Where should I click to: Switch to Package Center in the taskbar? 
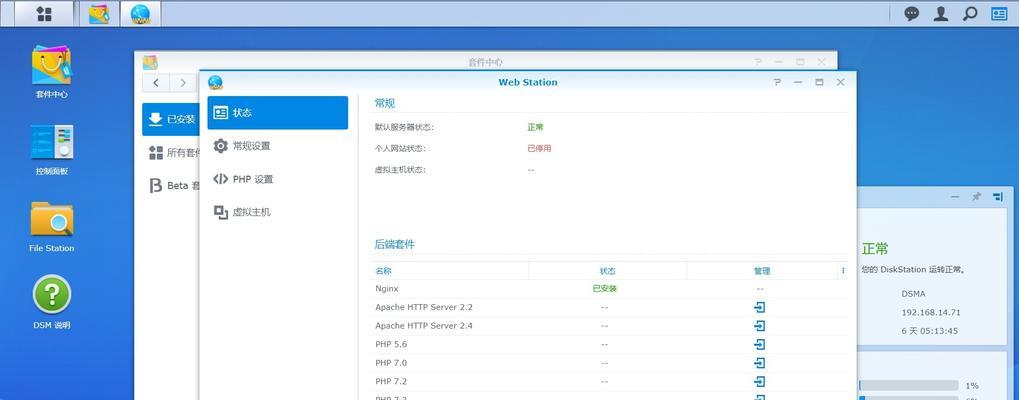click(99, 14)
